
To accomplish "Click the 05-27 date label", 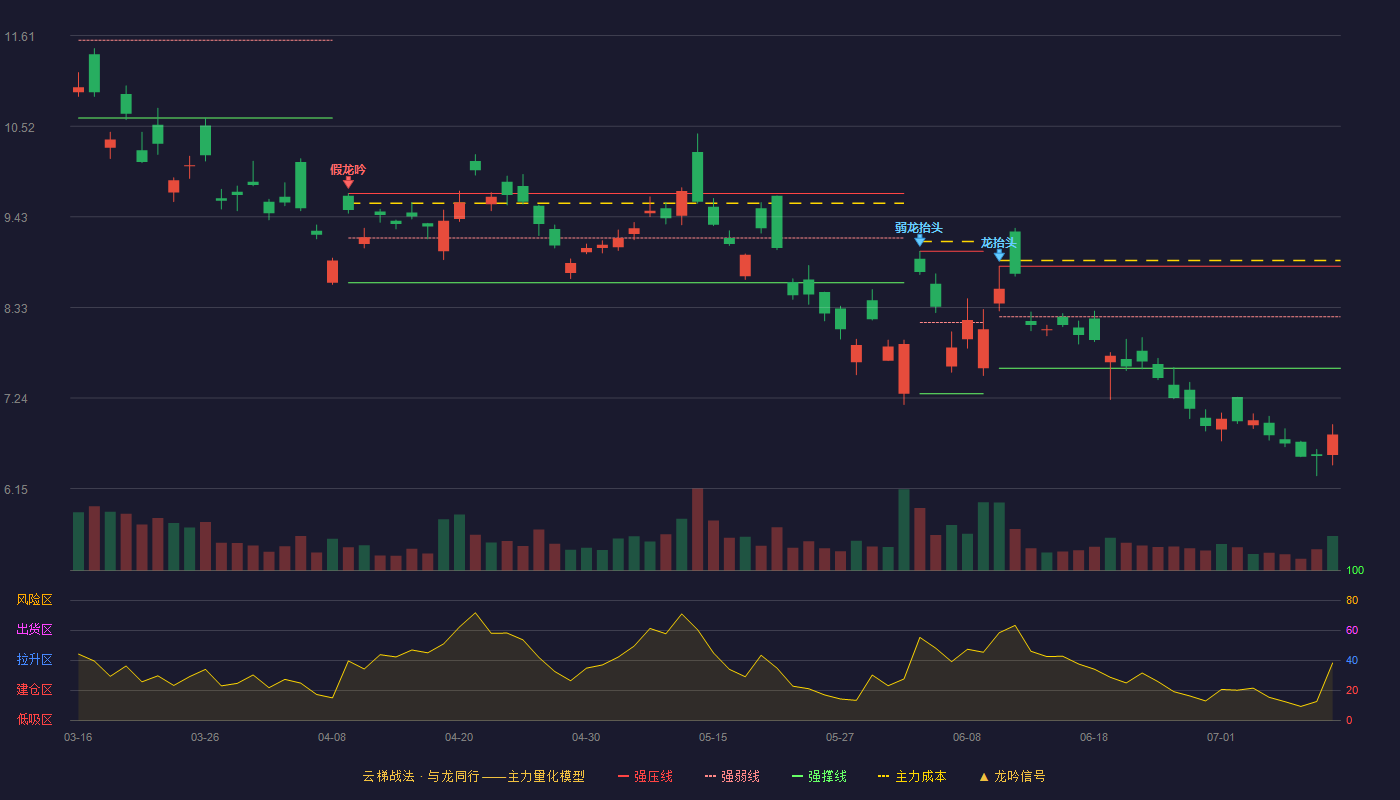I will click(840, 737).
